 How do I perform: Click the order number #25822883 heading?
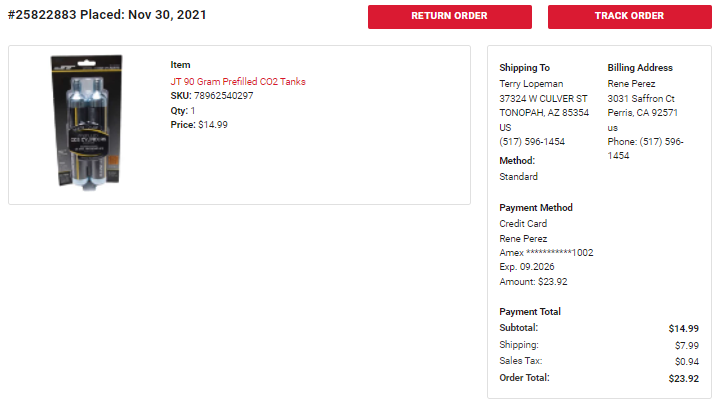[x=42, y=15]
